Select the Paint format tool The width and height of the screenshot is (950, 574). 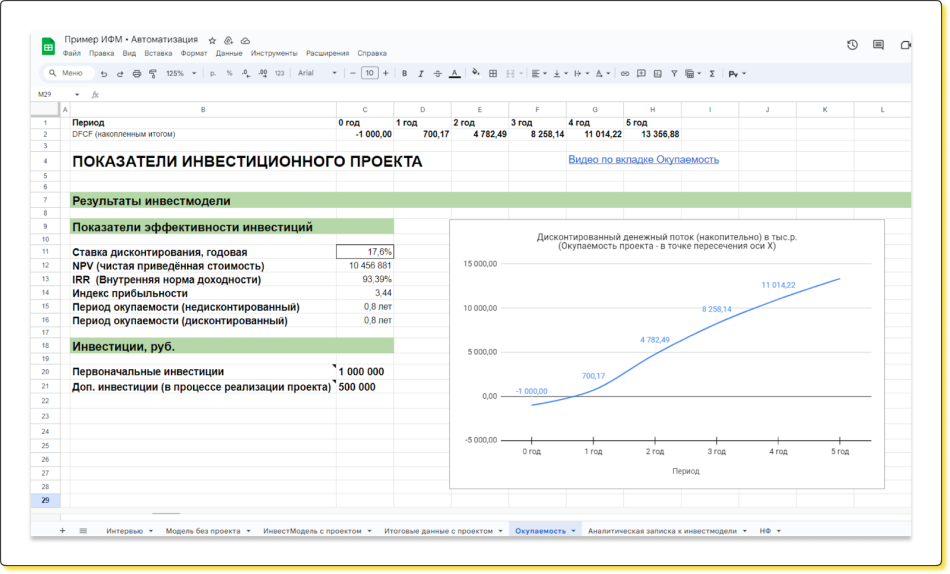tap(152, 73)
